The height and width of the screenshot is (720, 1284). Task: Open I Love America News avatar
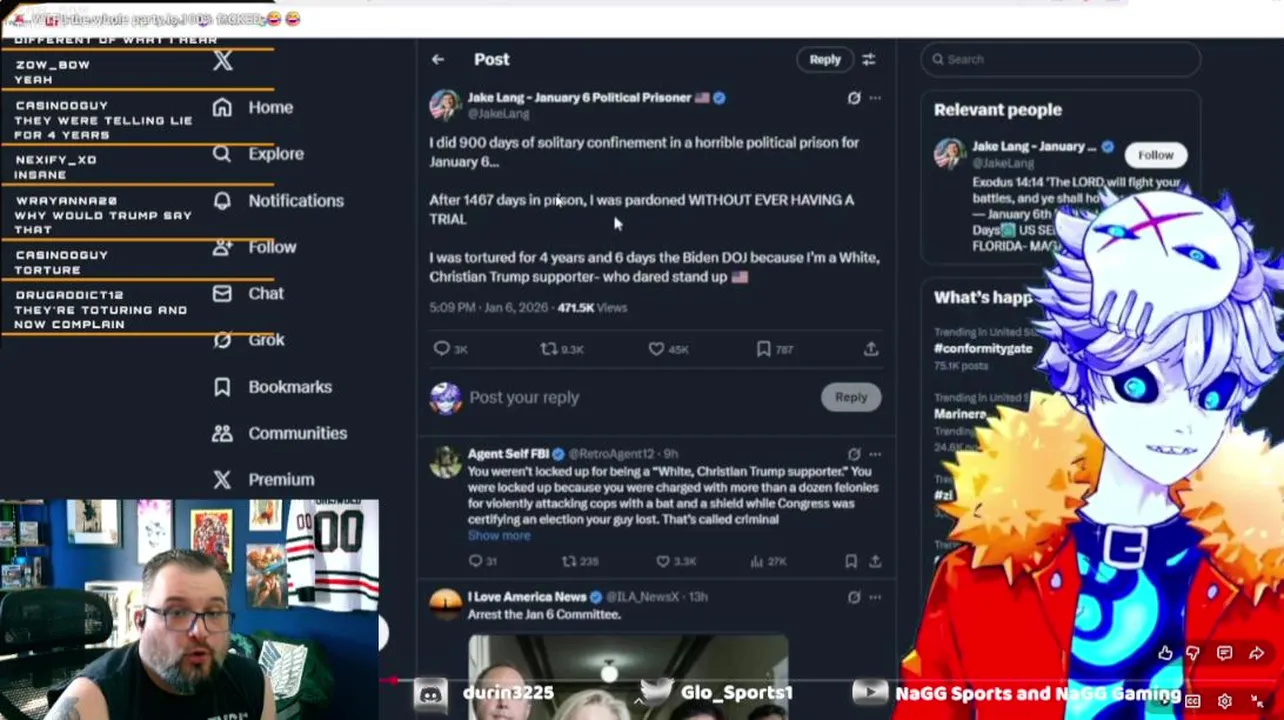pos(445,605)
